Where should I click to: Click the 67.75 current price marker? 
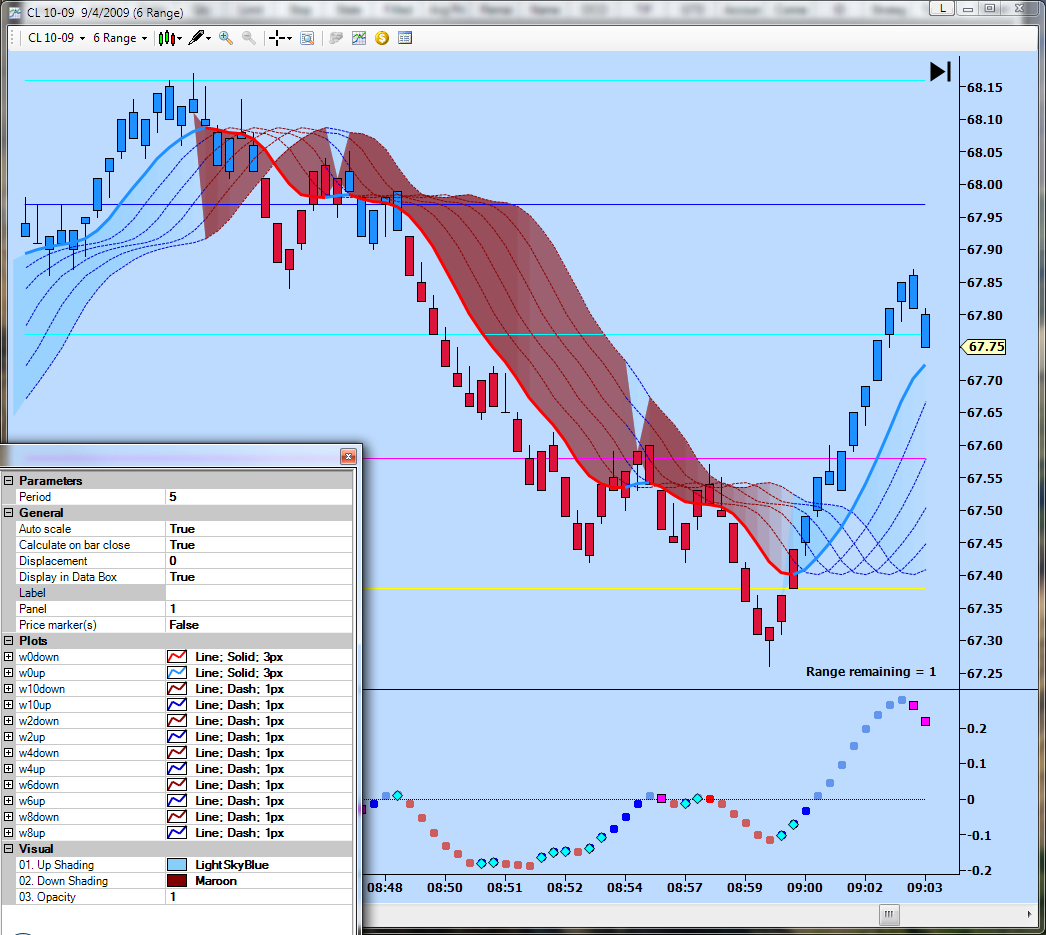click(x=984, y=347)
